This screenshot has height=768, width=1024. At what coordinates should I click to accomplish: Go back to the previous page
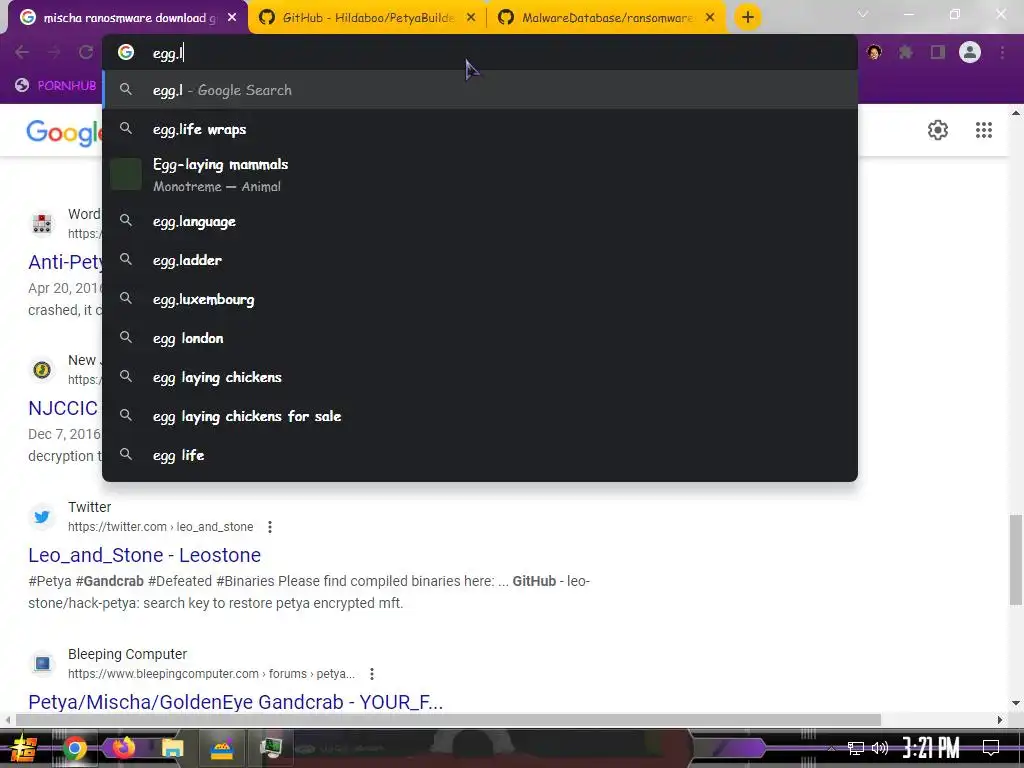click(22, 52)
